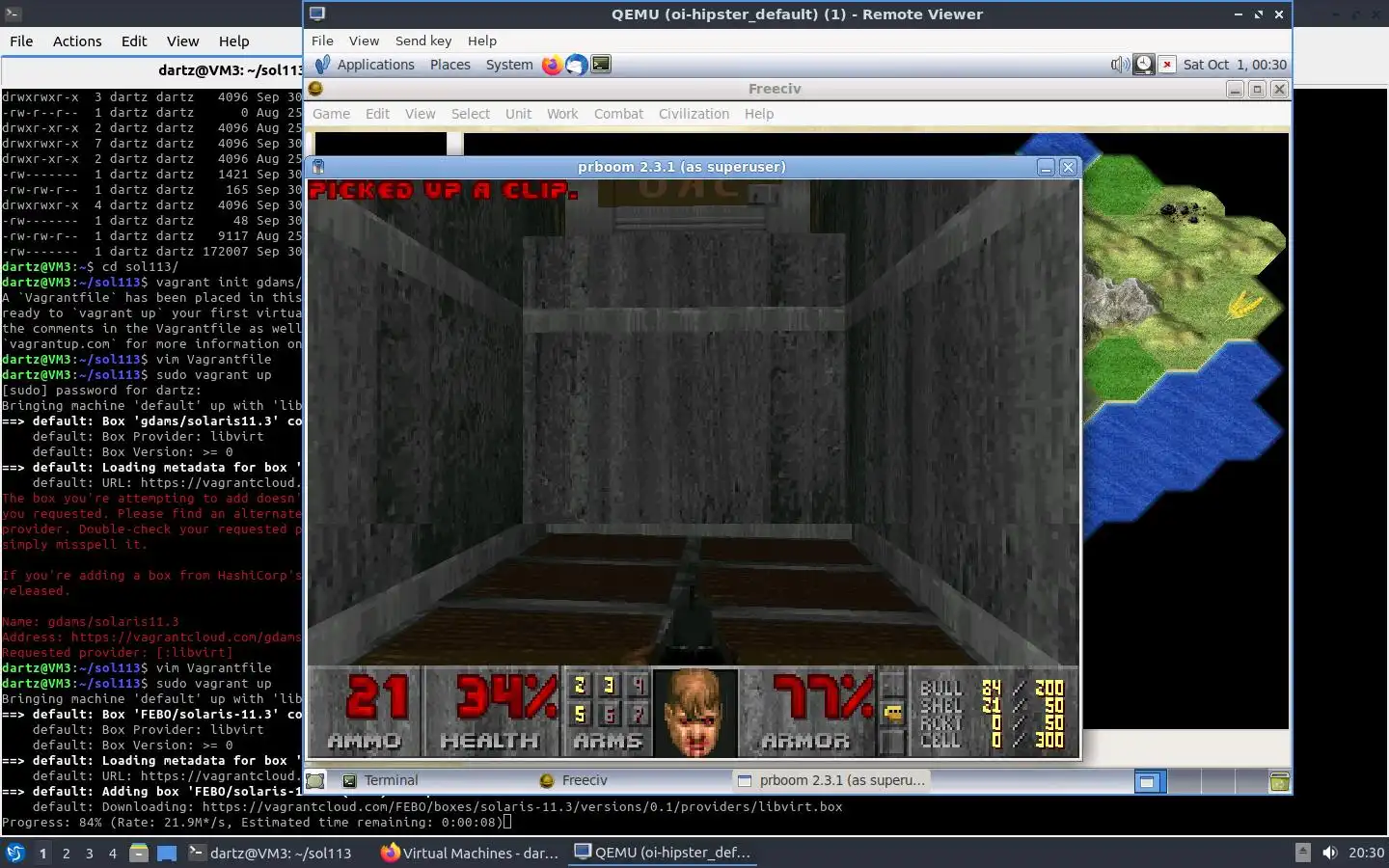Switch to host workspace 1
This screenshot has width=1389, height=868.
click(42, 853)
